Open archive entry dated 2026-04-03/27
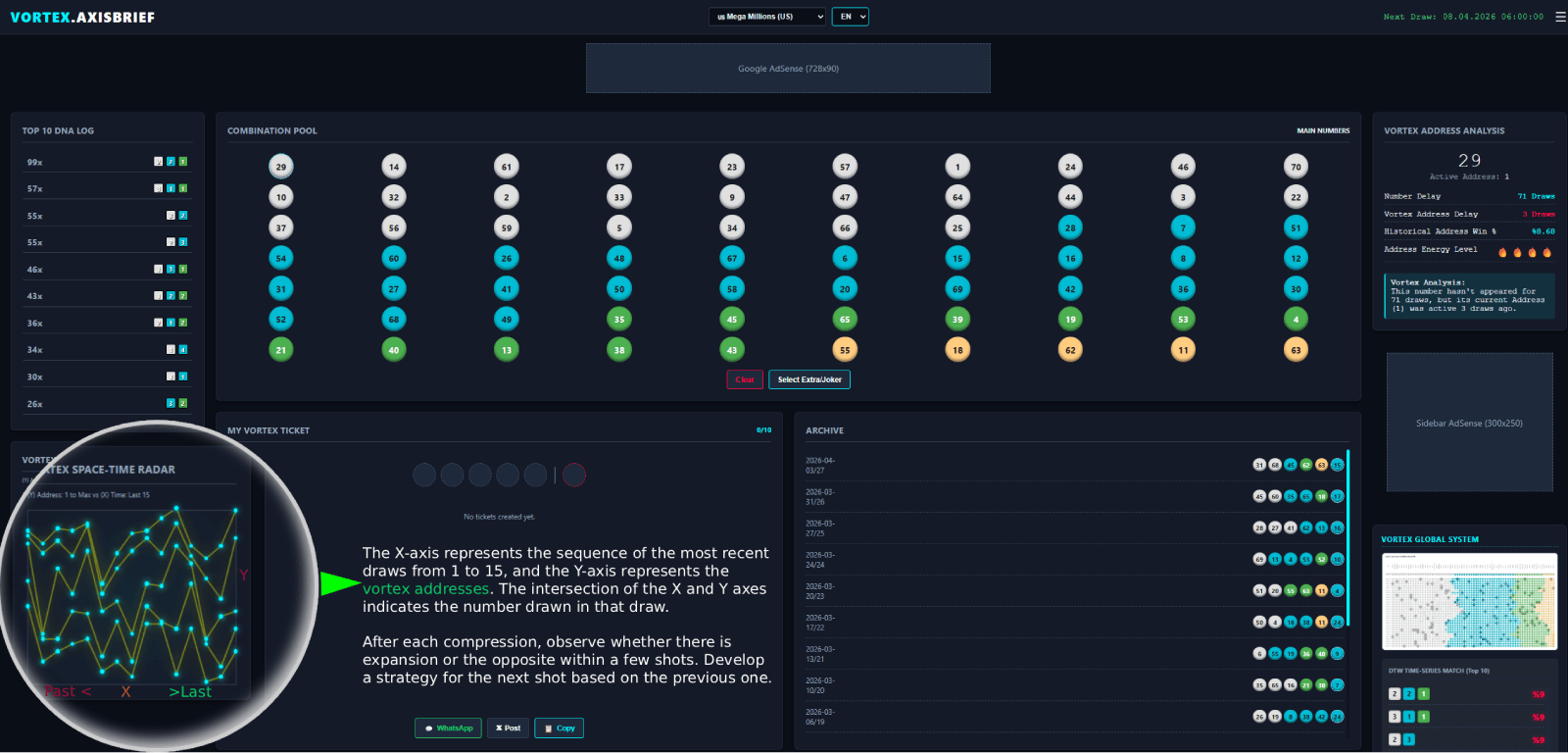 coord(1074,465)
